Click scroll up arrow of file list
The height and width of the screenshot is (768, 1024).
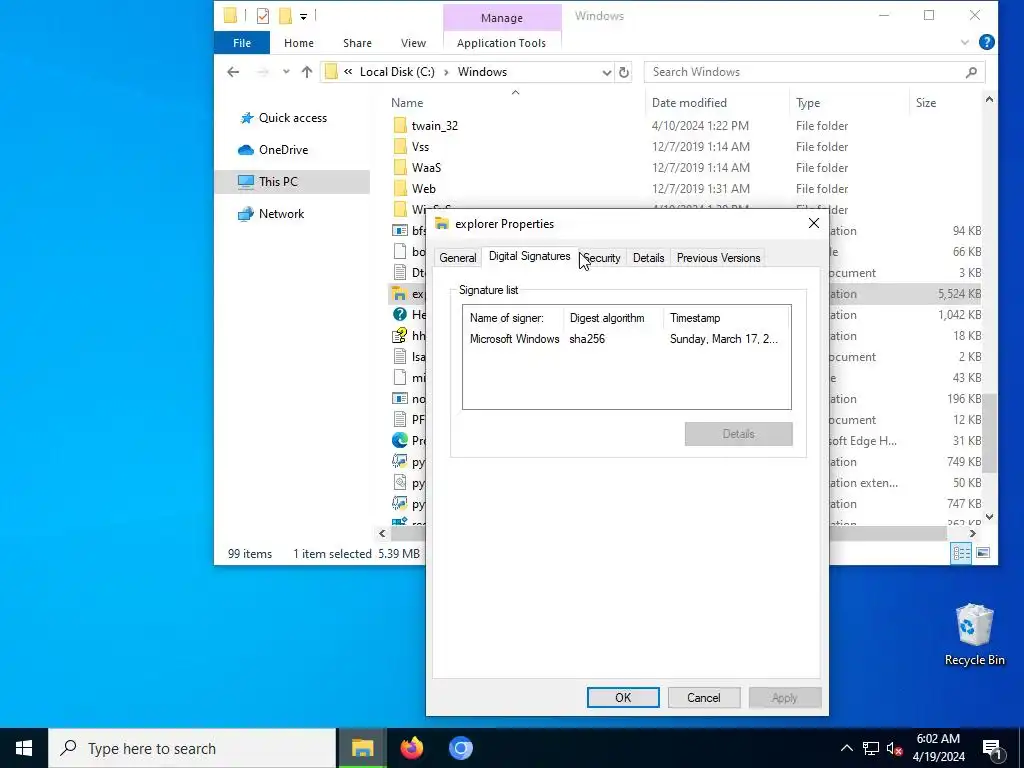point(989,100)
